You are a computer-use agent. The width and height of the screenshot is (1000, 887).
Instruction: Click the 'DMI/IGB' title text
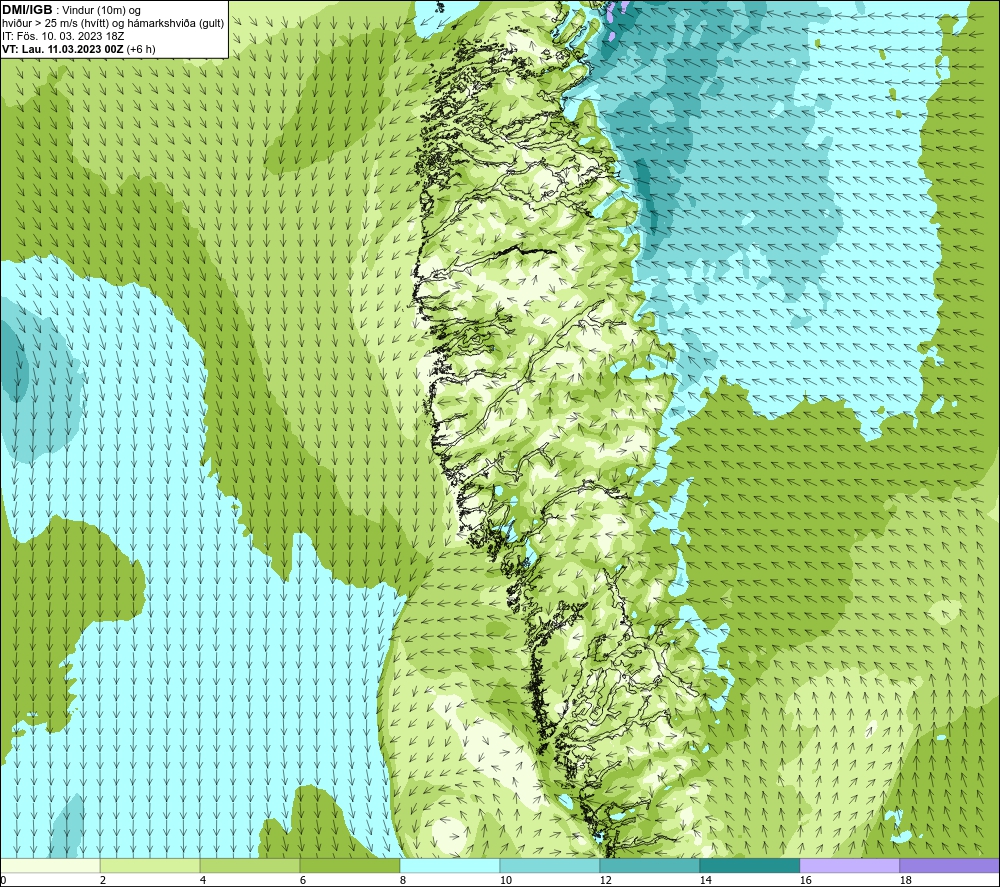[x=27, y=10]
